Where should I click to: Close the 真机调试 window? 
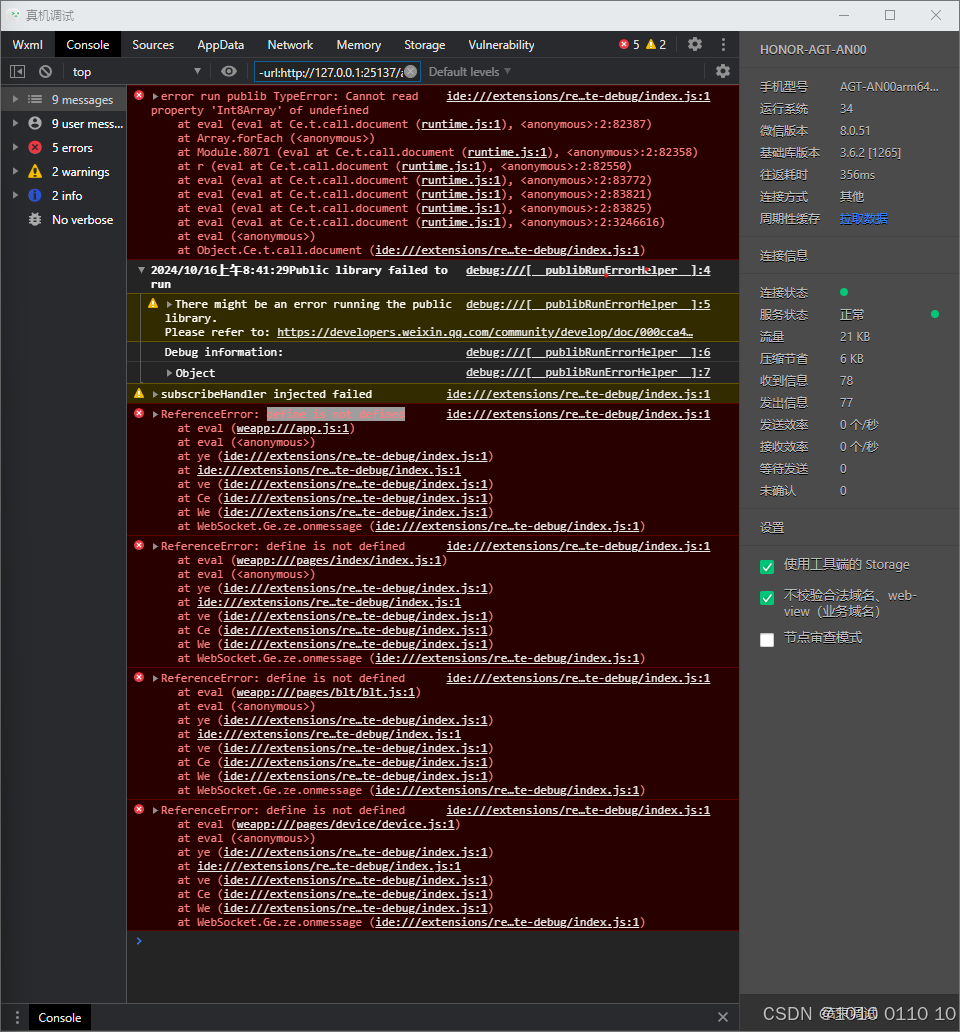coord(936,15)
